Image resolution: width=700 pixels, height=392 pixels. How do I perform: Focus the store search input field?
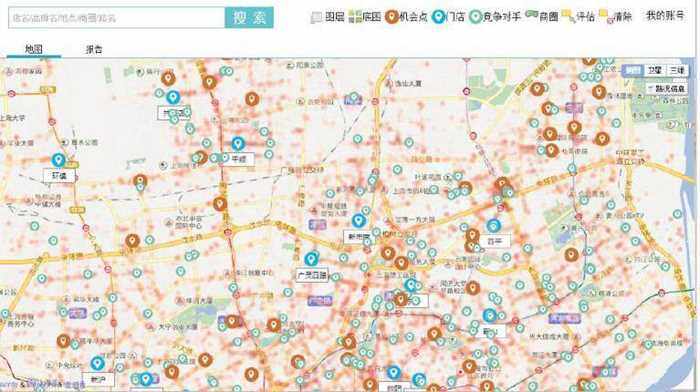117,18
